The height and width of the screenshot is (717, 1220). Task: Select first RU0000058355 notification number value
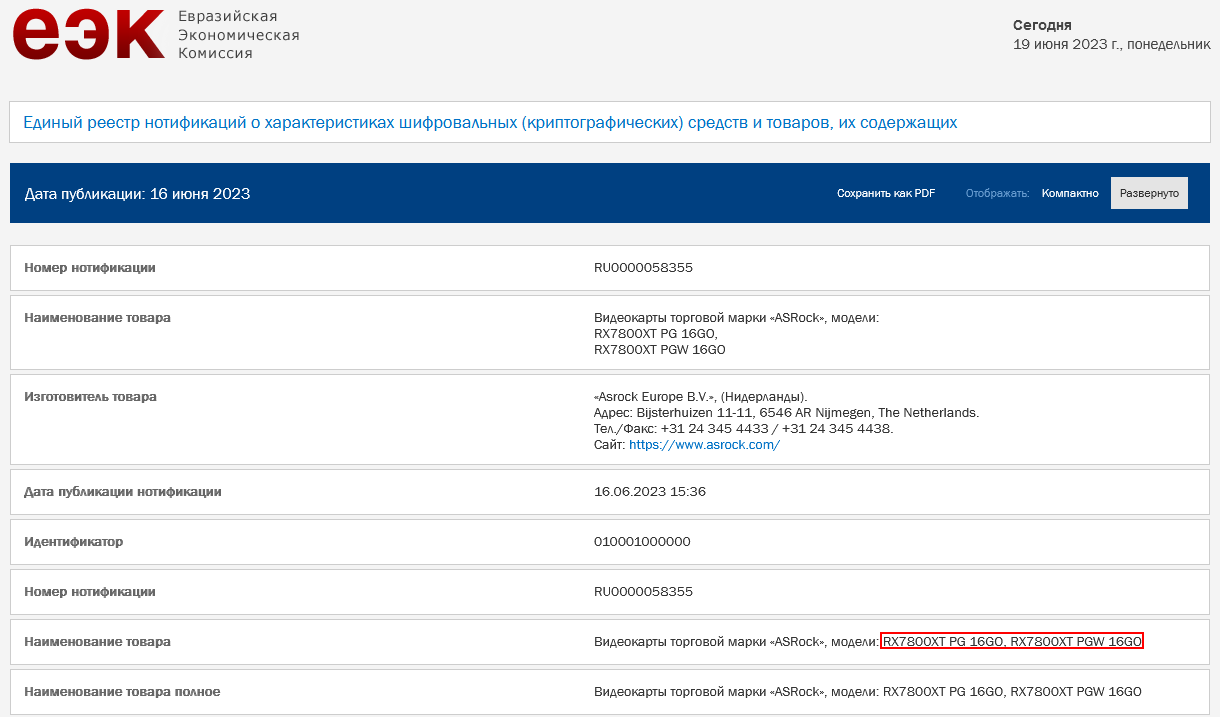click(643, 268)
